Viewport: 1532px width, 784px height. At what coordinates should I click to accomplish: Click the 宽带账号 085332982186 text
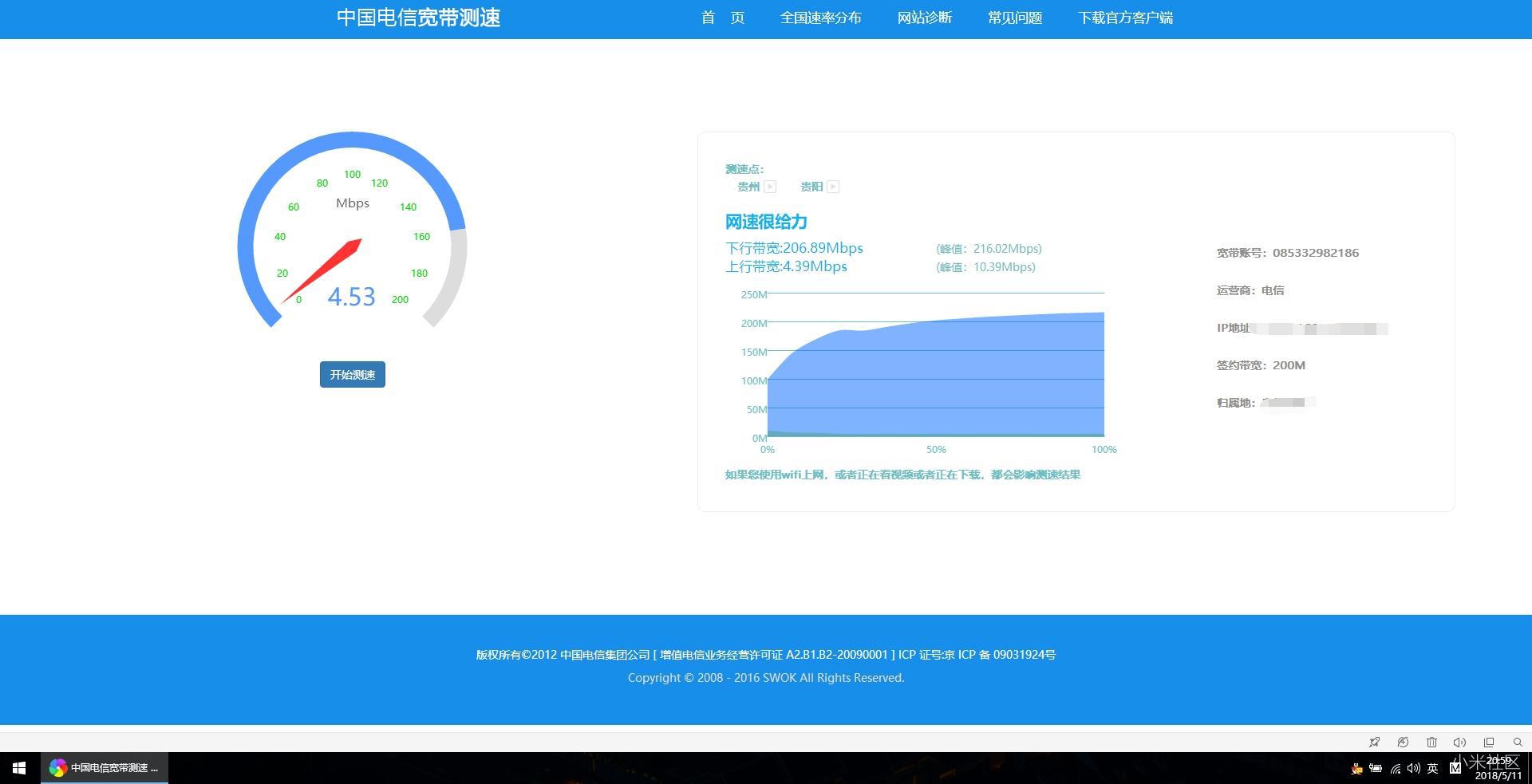[1288, 253]
